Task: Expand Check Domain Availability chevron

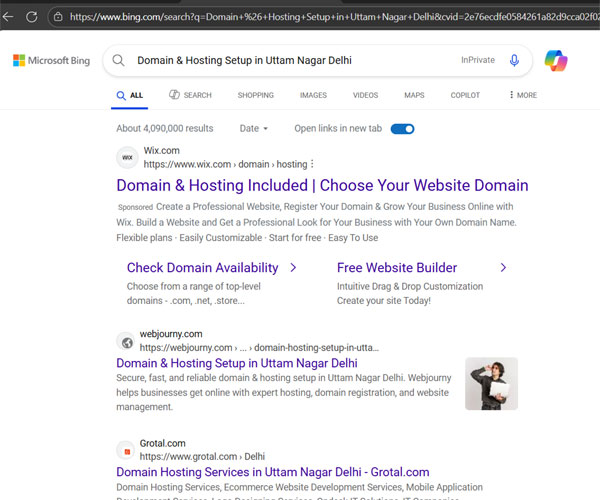Action: click(293, 268)
